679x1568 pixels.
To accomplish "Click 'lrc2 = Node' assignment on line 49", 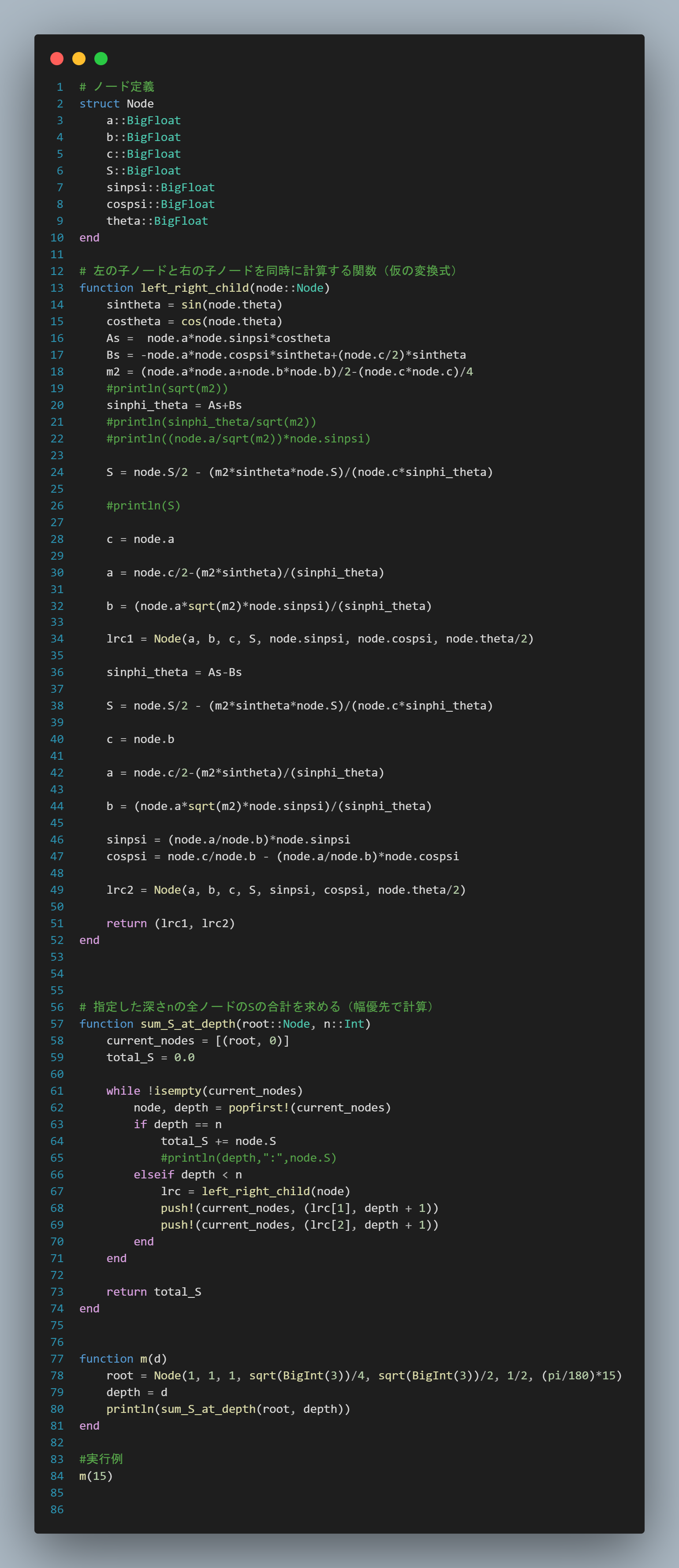I will [x=144, y=890].
